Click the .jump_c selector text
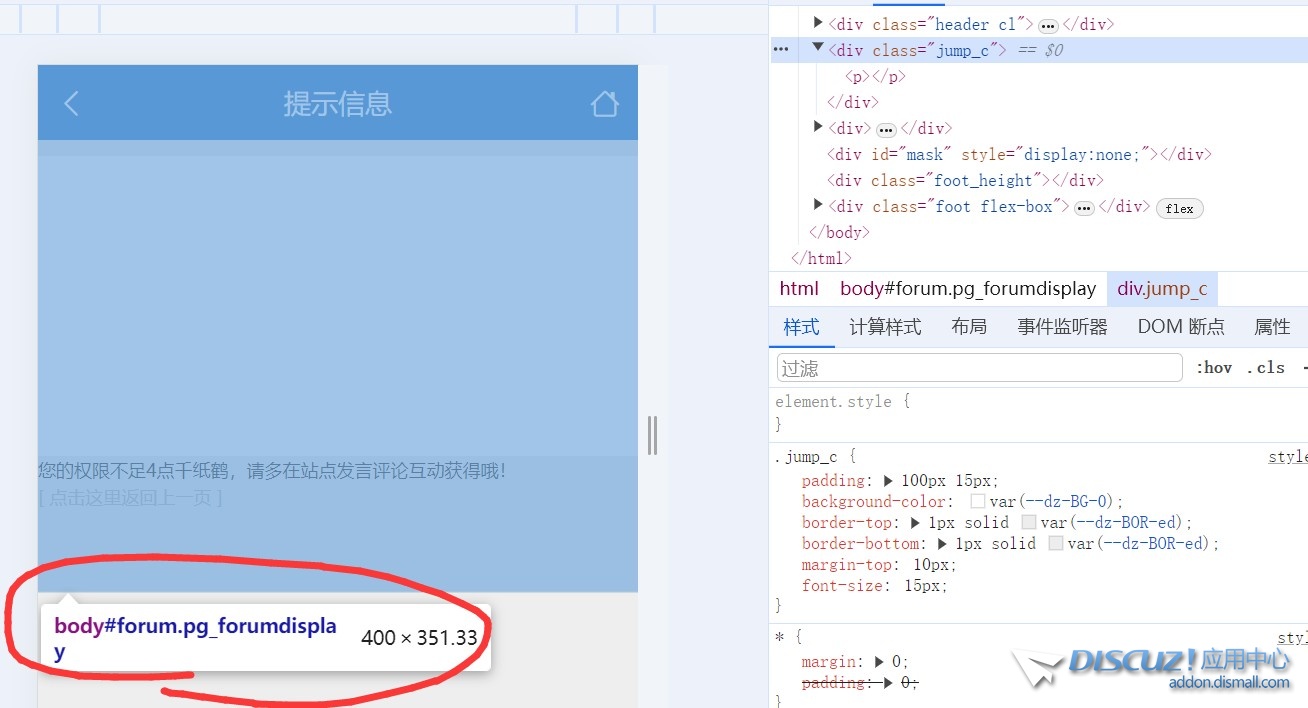The width and height of the screenshot is (1308, 708). coord(806,458)
